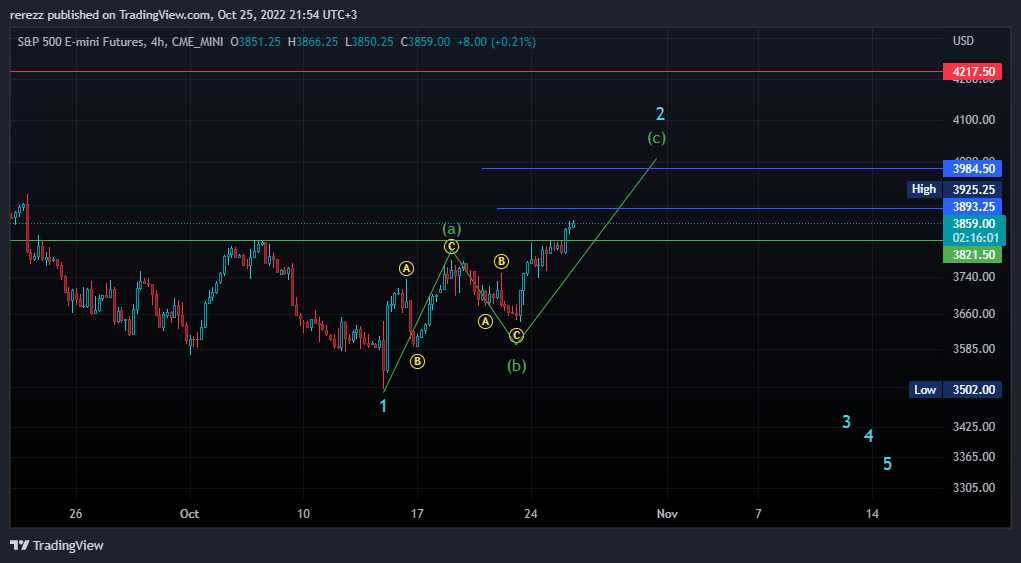Click the high value H3866.25
The width and height of the screenshot is (1021, 563).
click(x=313, y=42)
